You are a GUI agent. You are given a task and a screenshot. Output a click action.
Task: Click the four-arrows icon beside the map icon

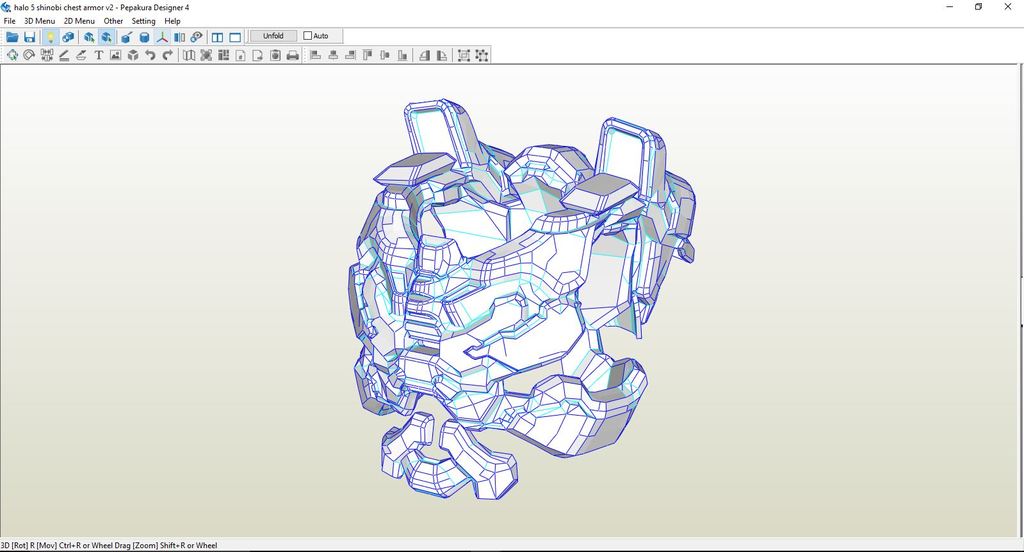206,56
